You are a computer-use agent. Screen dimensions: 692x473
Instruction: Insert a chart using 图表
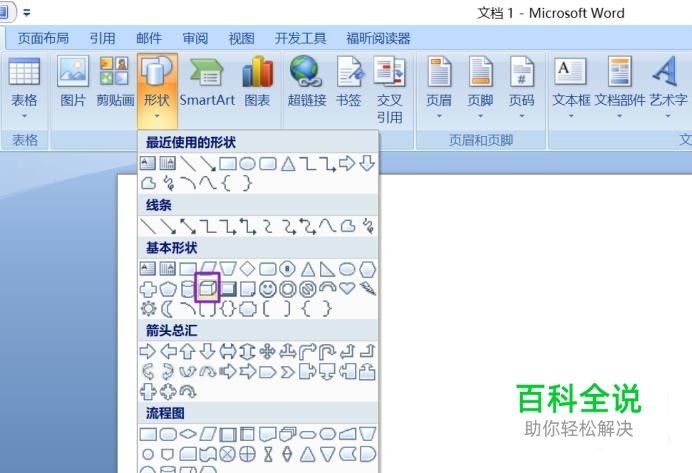[x=257, y=83]
